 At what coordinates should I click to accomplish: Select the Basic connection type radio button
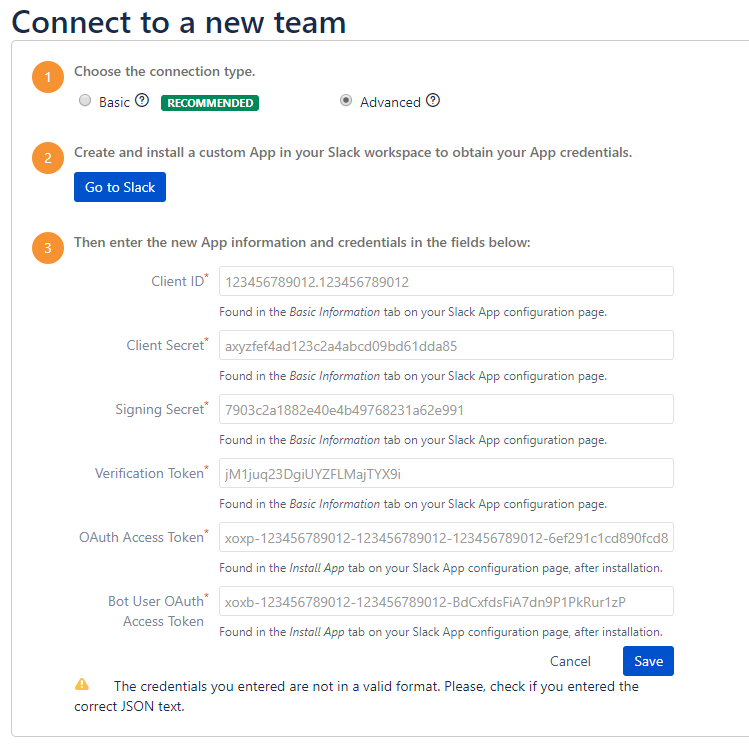coord(85,100)
